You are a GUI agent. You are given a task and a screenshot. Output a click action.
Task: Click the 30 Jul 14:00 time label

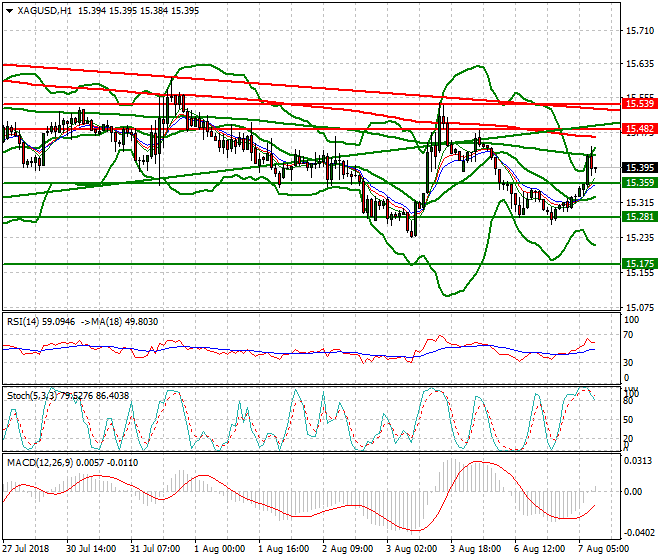pyautogui.click(x=91, y=549)
